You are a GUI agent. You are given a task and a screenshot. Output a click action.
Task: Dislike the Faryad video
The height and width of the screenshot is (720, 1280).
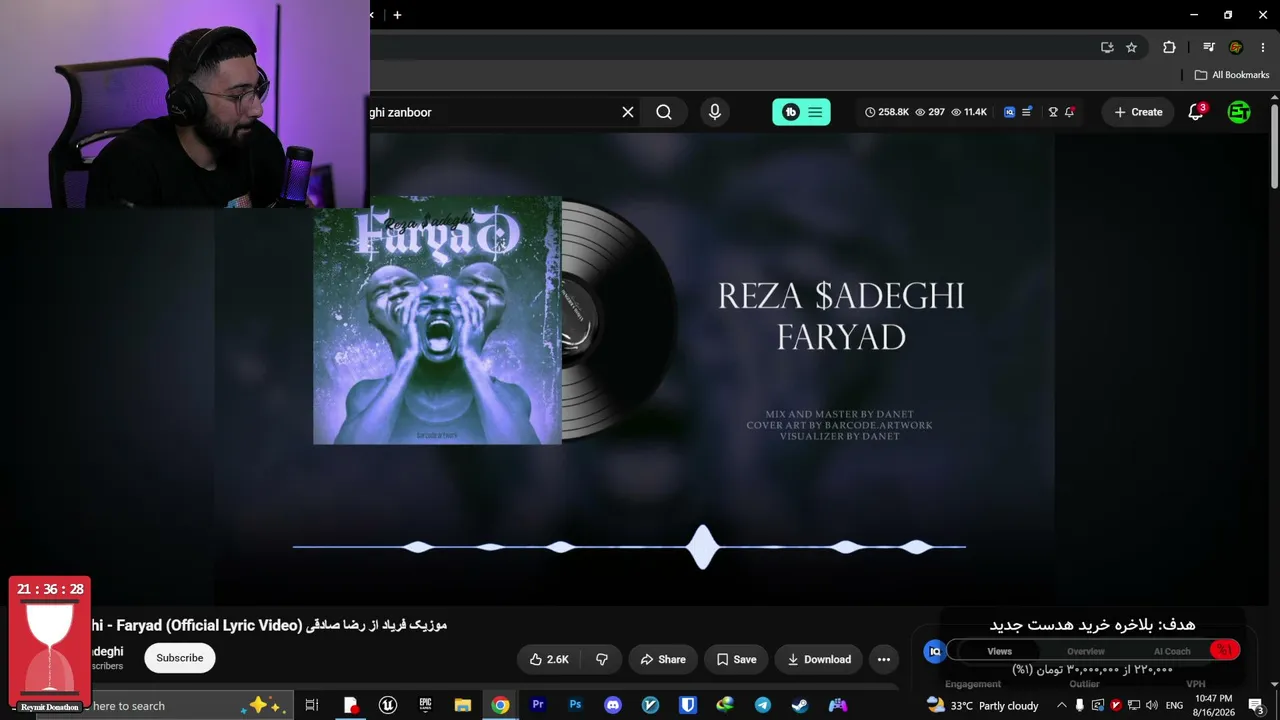pyautogui.click(x=602, y=659)
